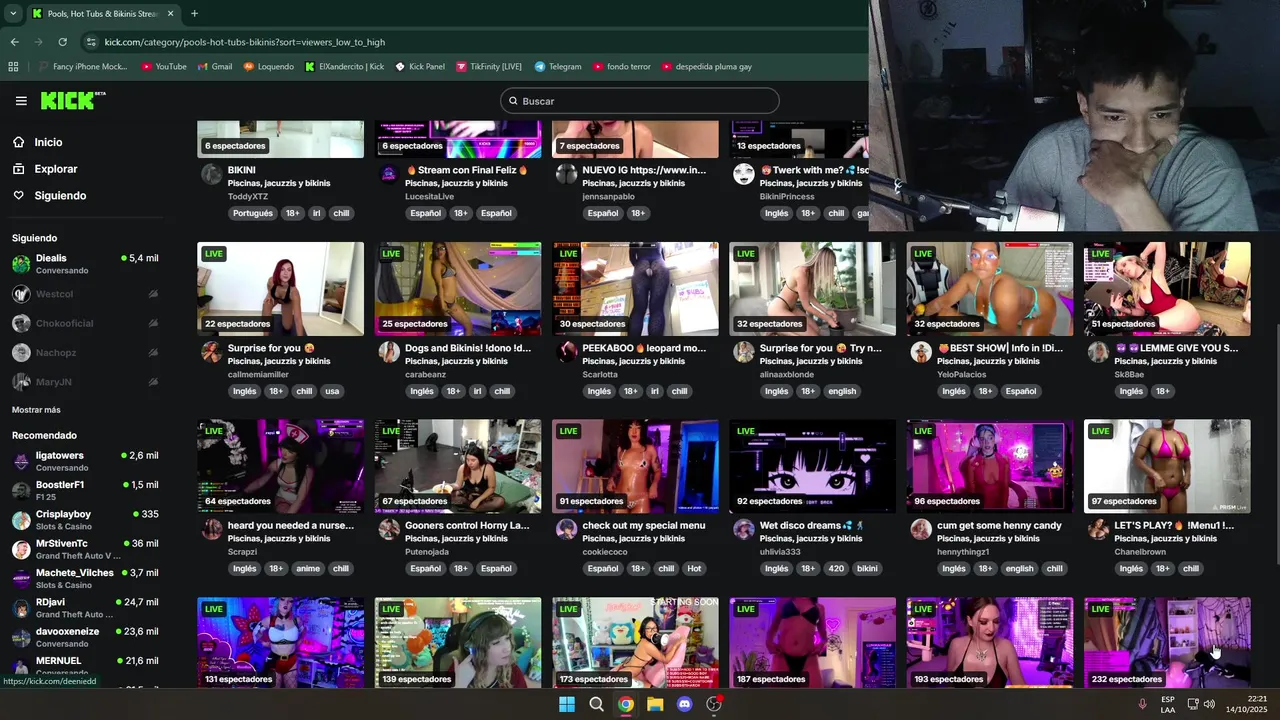The image size is (1280, 720).
Task: Click carabeanz channel avatar
Action: click(x=389, y=352)
